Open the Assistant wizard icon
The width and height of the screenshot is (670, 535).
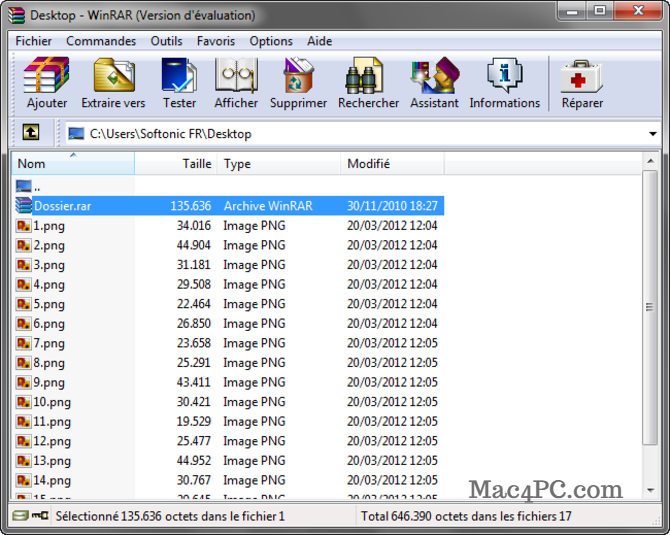[x=435, y=75]
